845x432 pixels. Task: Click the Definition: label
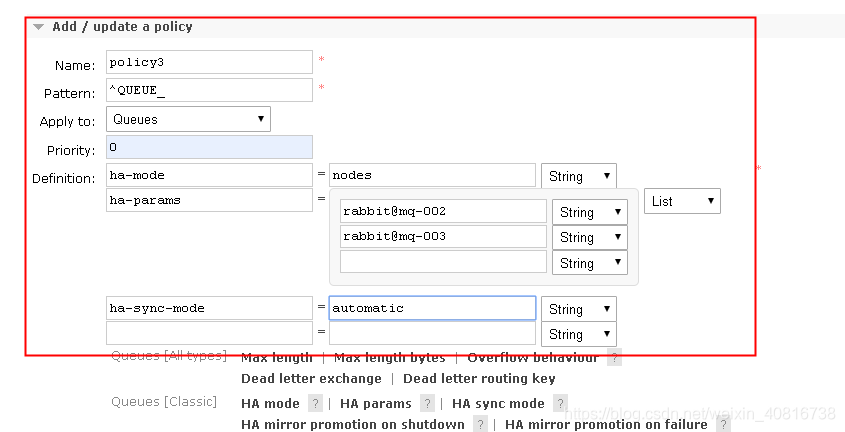[x=64, y=178]
